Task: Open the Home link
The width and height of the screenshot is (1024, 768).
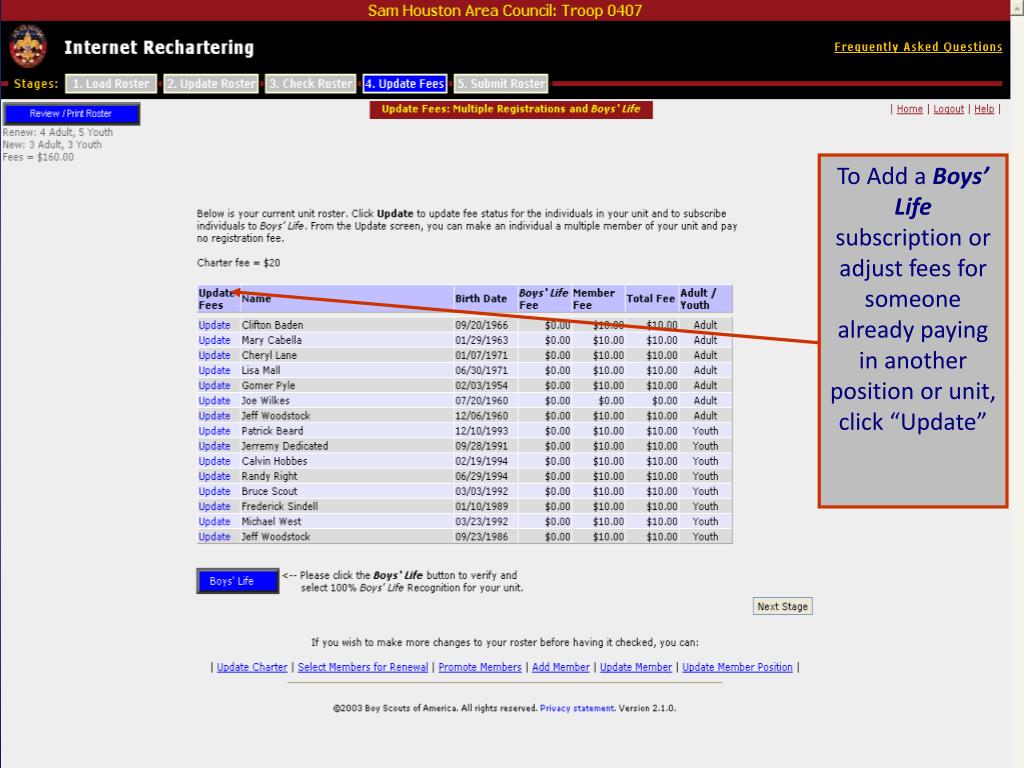Action: (x=909, y=109)
